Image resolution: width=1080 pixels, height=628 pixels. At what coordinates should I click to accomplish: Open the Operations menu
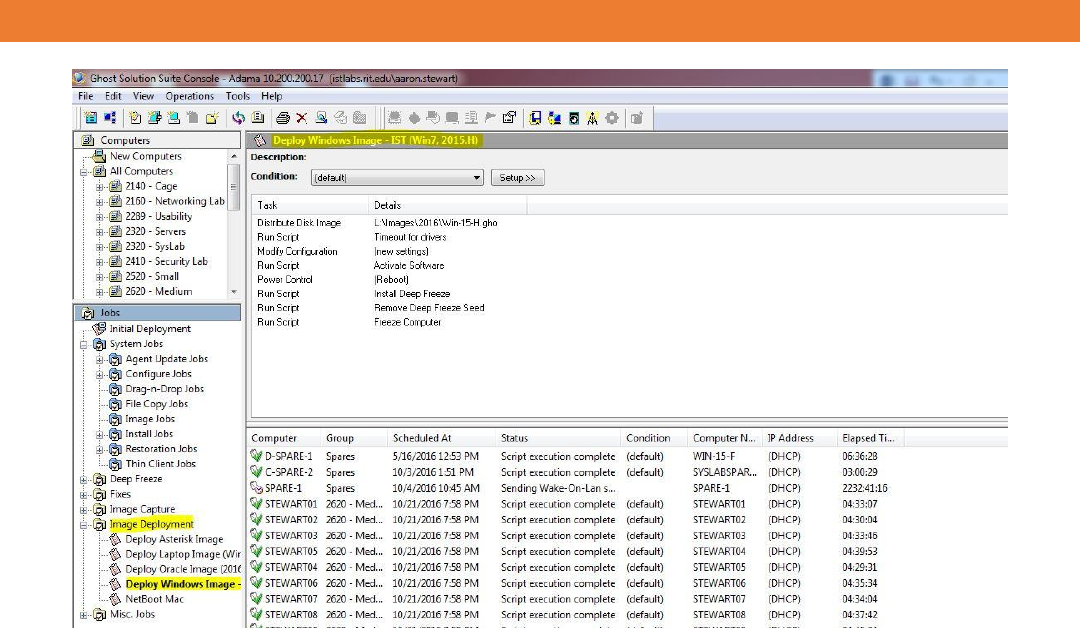(x=189, y=96)
